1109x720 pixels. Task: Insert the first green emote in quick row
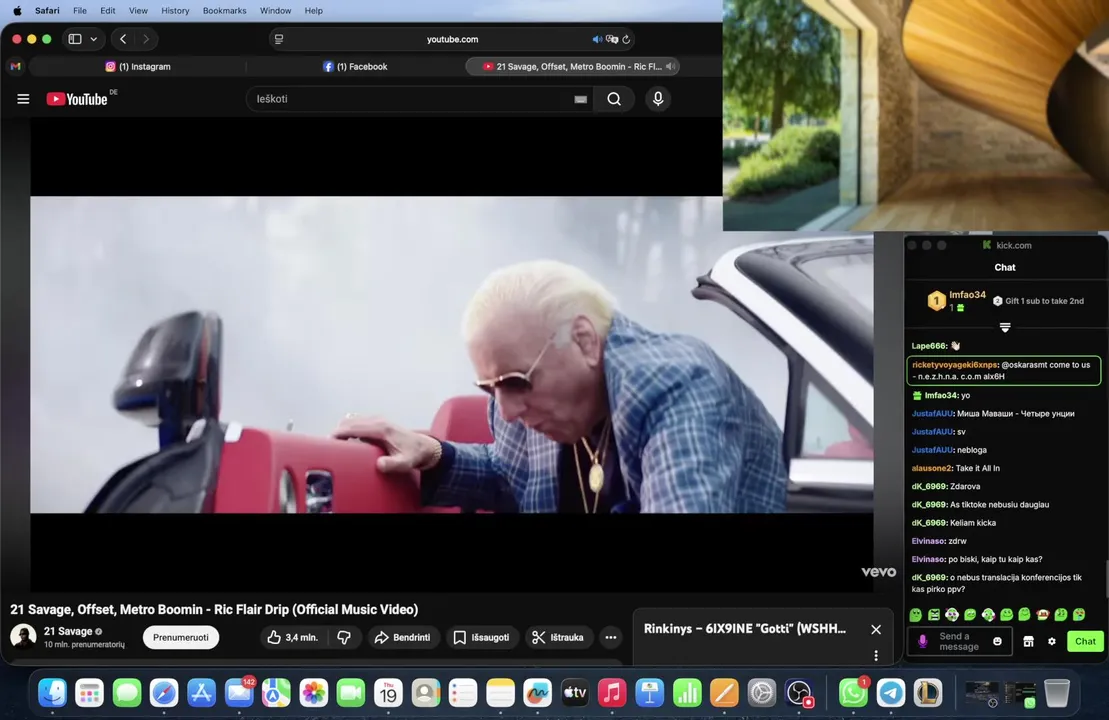click(916, 615)
